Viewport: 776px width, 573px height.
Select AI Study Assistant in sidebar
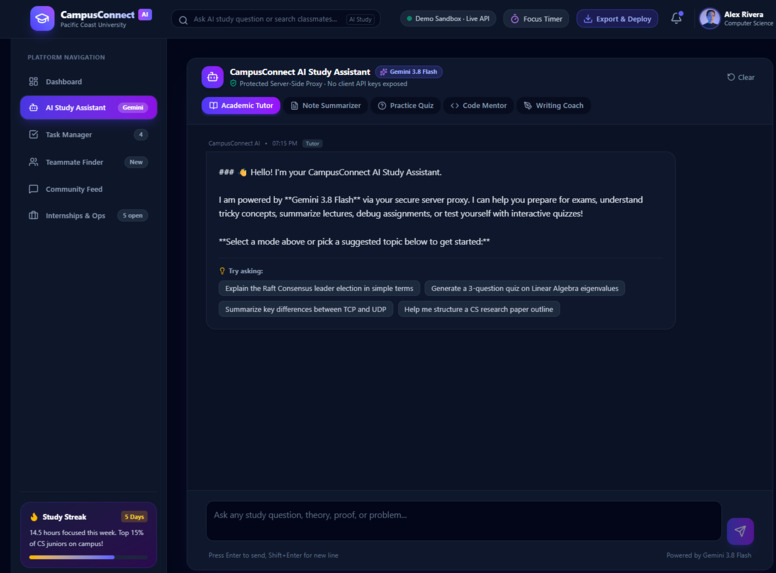click(89, 107)
